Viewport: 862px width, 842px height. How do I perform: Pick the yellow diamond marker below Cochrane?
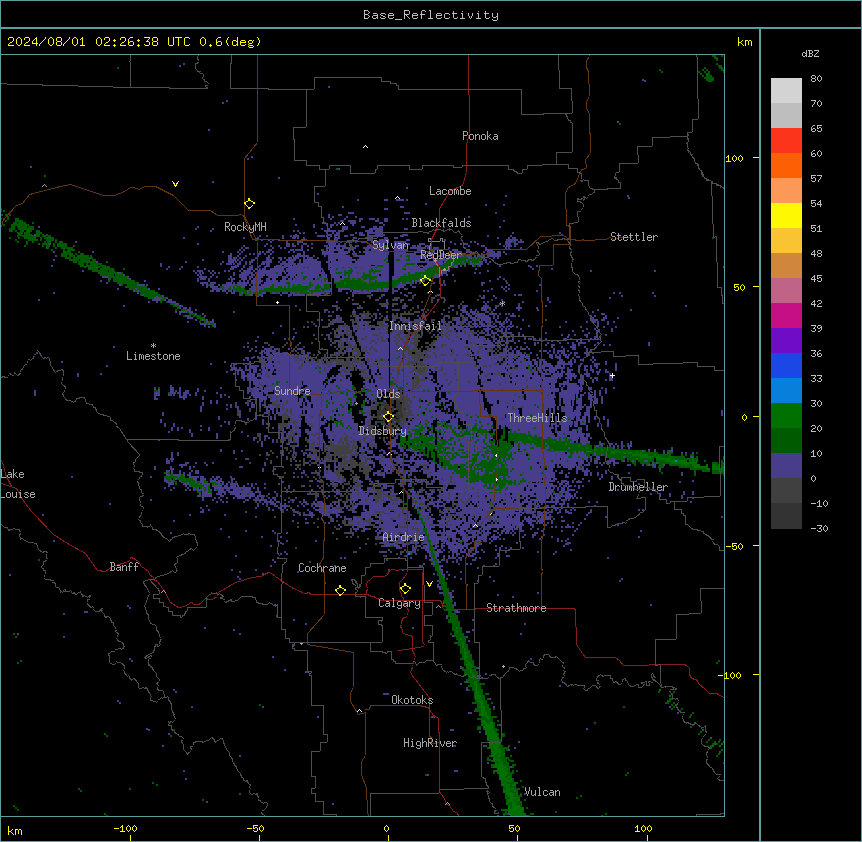click(340, 590)
